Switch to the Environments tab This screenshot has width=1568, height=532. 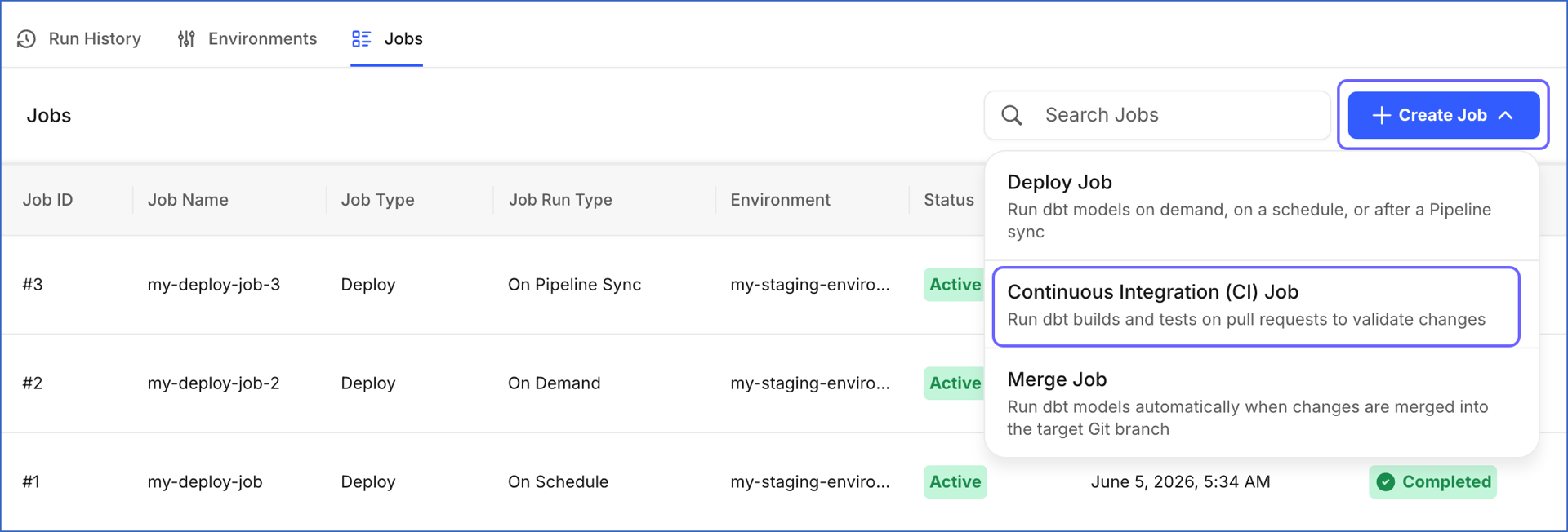(x=247, y=39)
